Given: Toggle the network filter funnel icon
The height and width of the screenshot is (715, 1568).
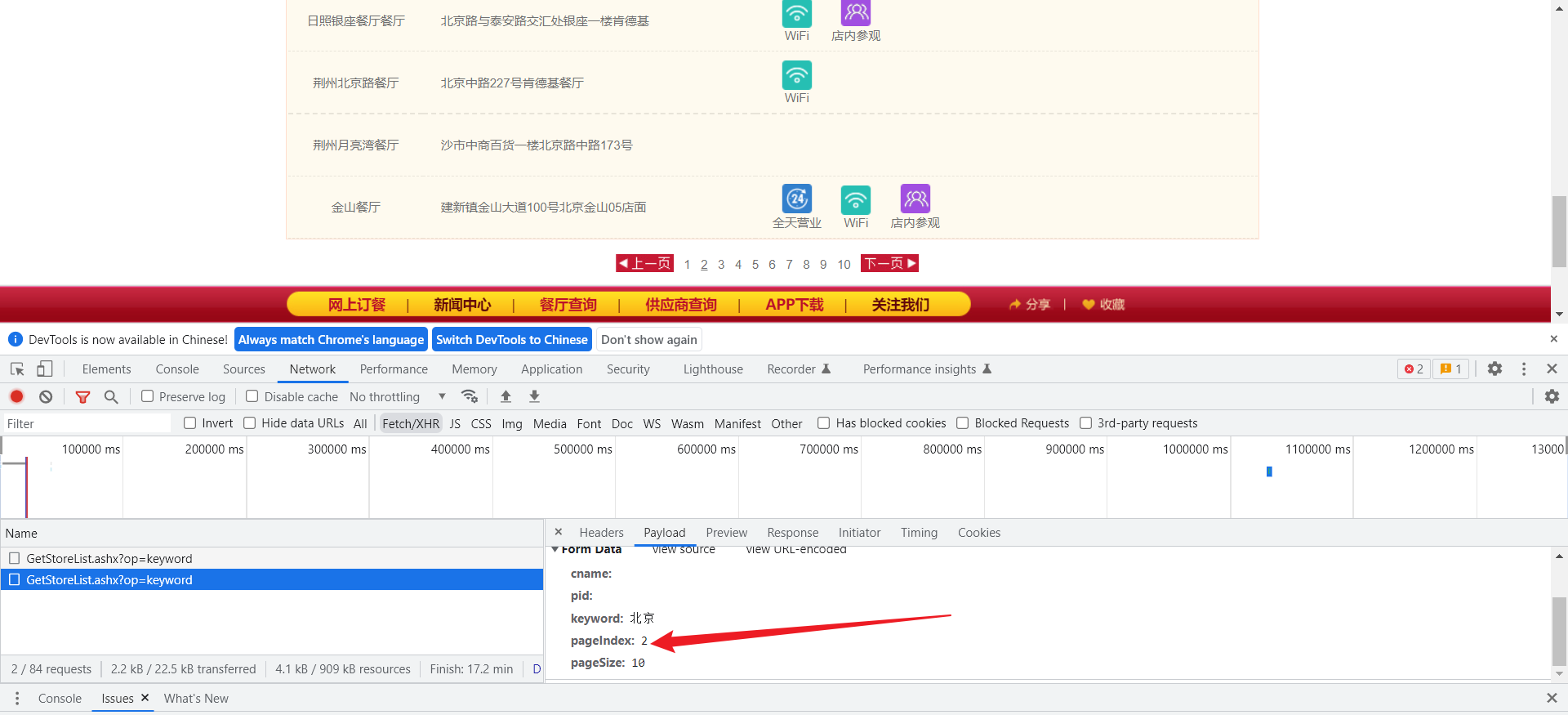Looking at the screenshot, I should [x=82, y=396].
